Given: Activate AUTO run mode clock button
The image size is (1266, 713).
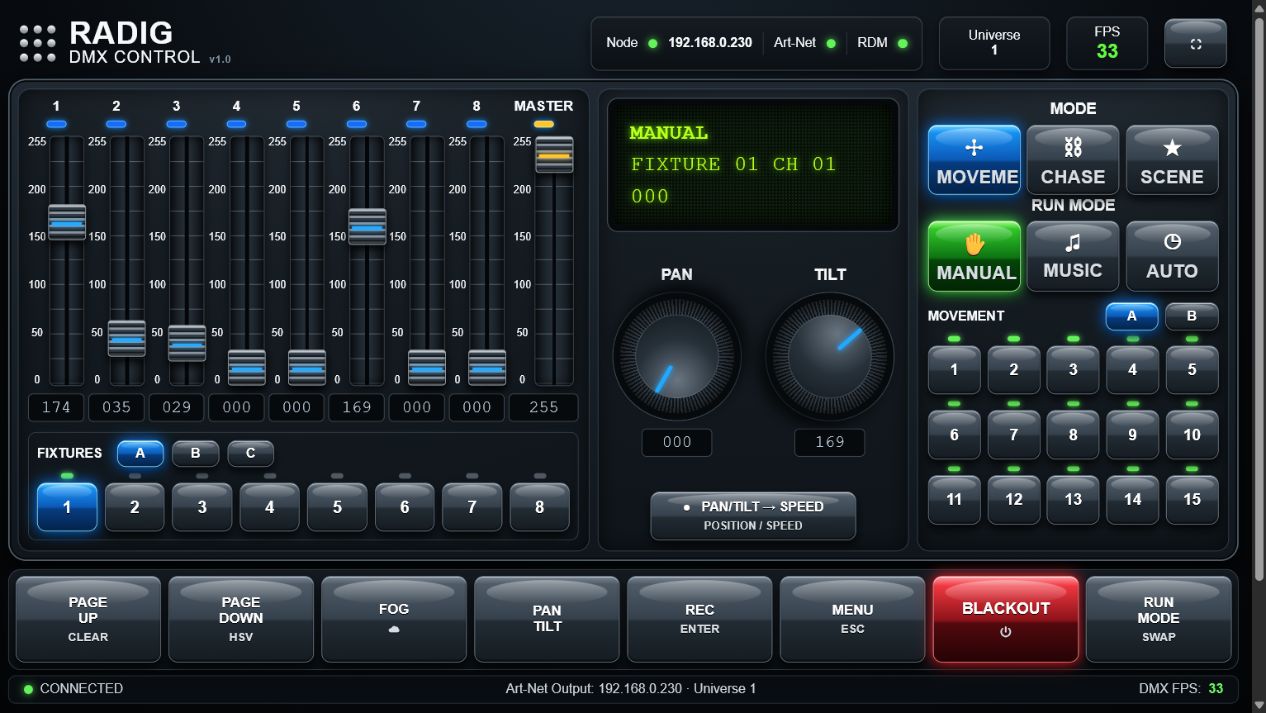Looking at the screenshot, I should (1172, 256).
